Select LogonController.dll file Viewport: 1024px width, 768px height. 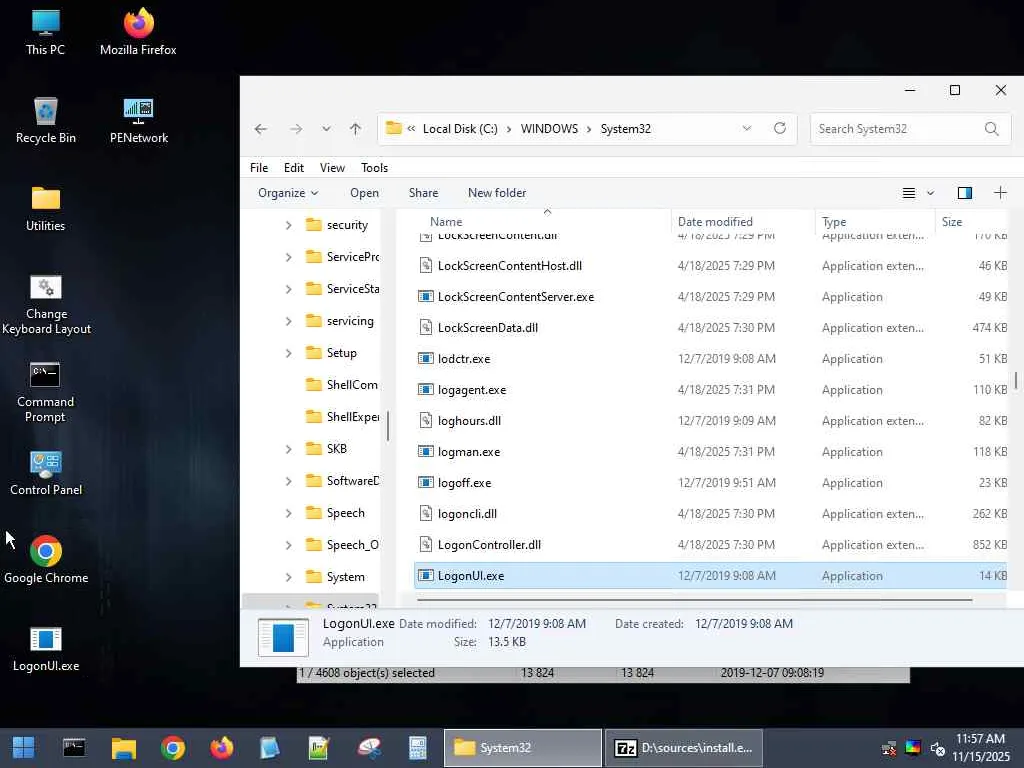tap(711, 545)
